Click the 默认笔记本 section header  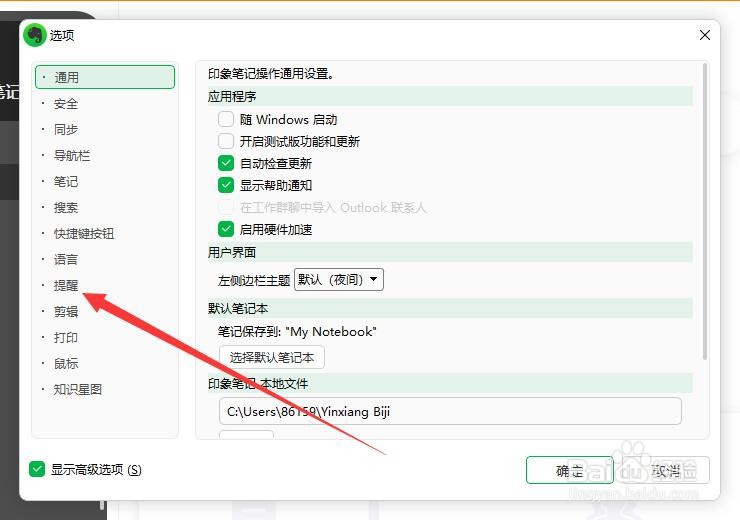pos(450,309)
